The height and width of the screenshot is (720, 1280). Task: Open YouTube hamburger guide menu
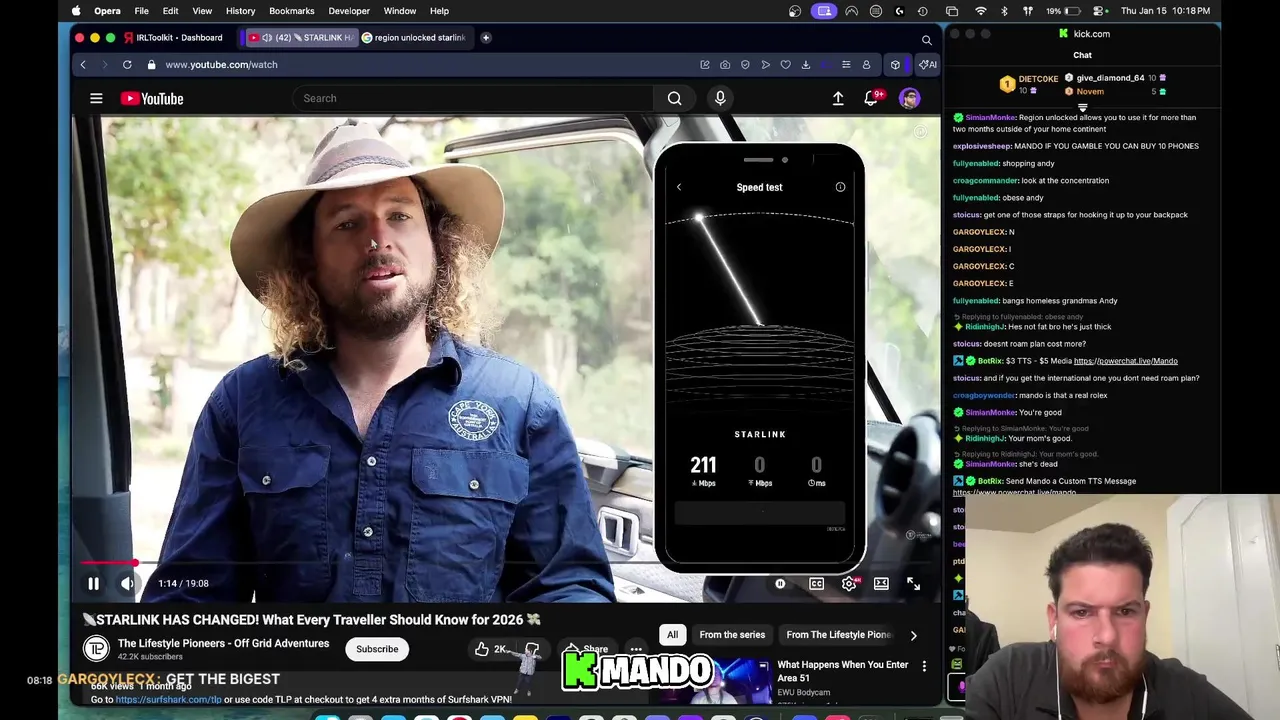click(96, 98)
